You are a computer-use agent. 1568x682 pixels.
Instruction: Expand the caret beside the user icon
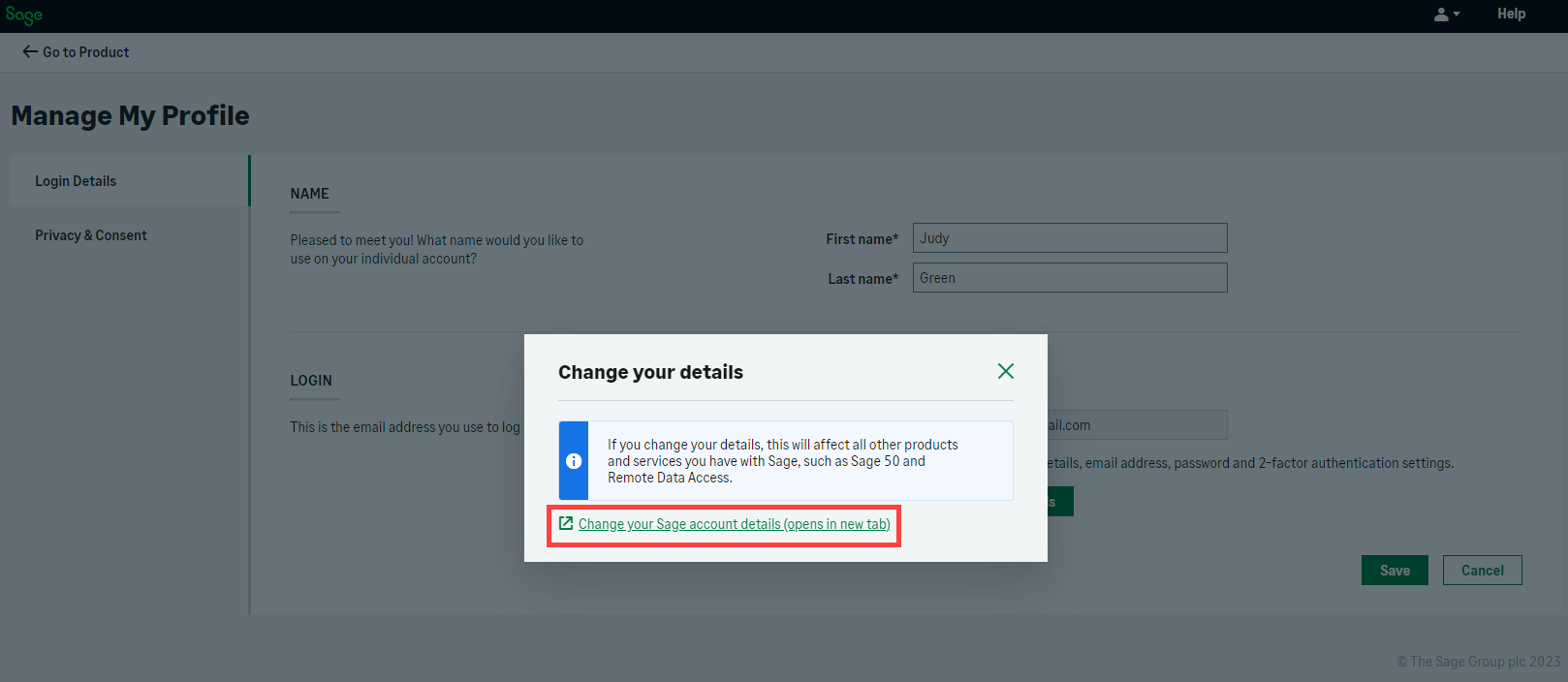point(1457,15)
